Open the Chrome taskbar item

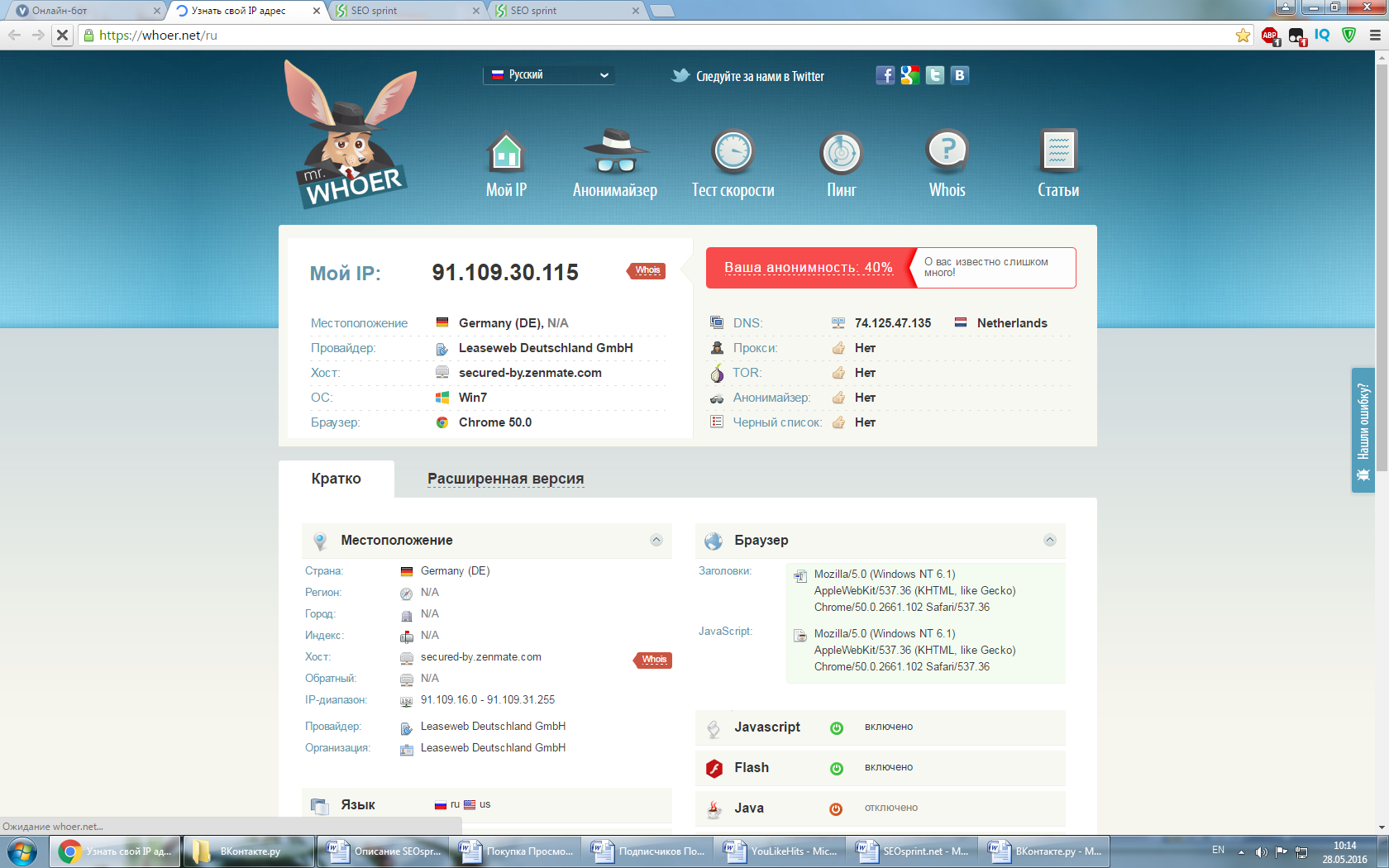point(115,851)
